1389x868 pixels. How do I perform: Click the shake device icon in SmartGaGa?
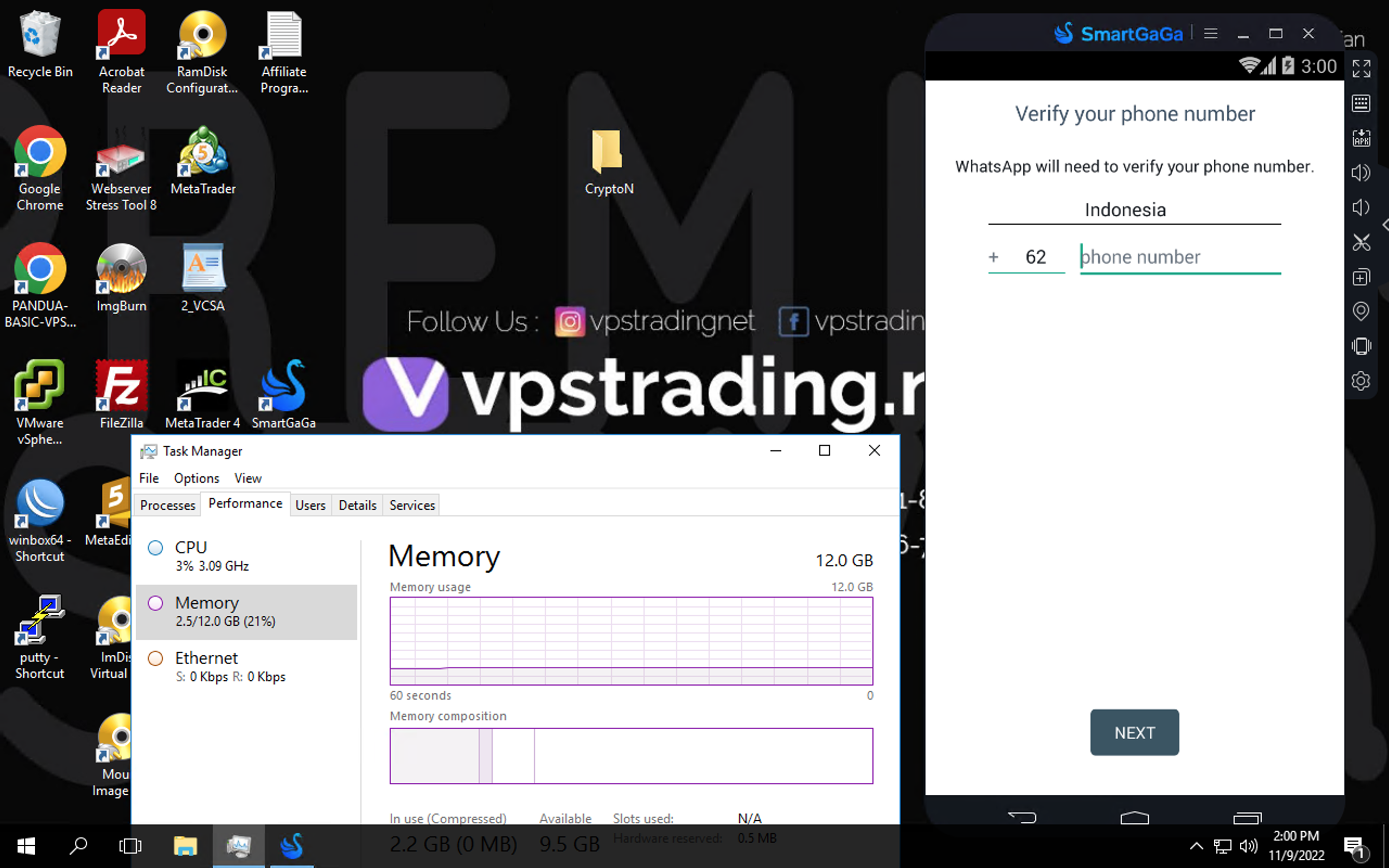(1361, 346)
